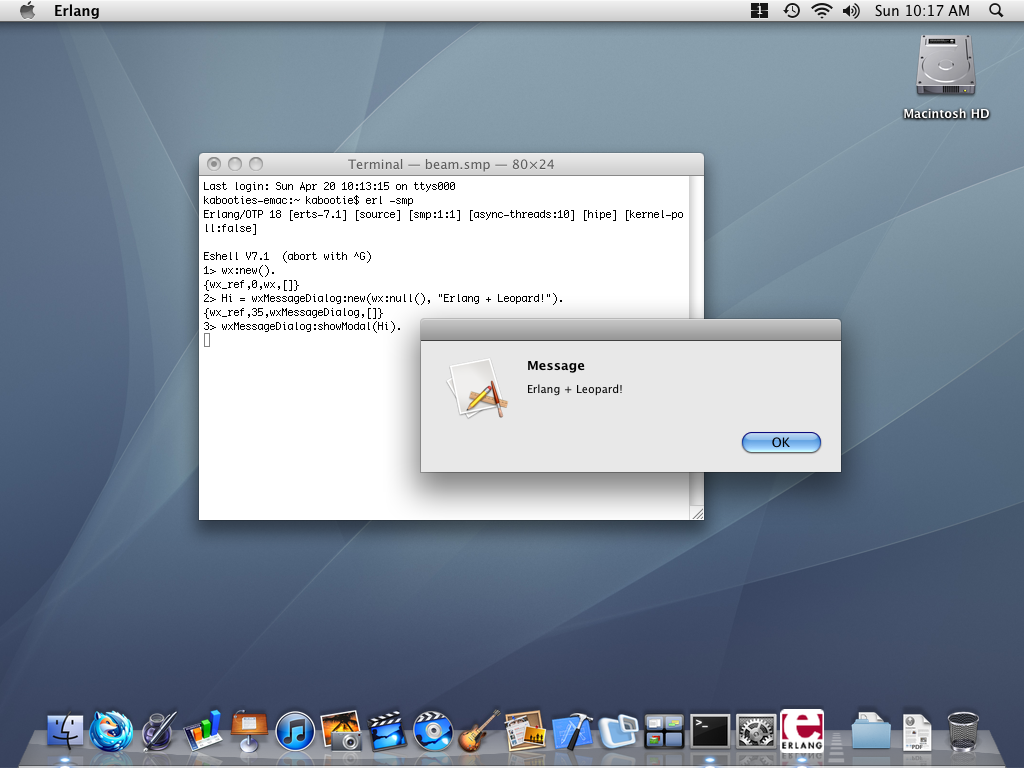Click OK in the Message dialog
Viewport: 1024px width, 768px height.
781,442
